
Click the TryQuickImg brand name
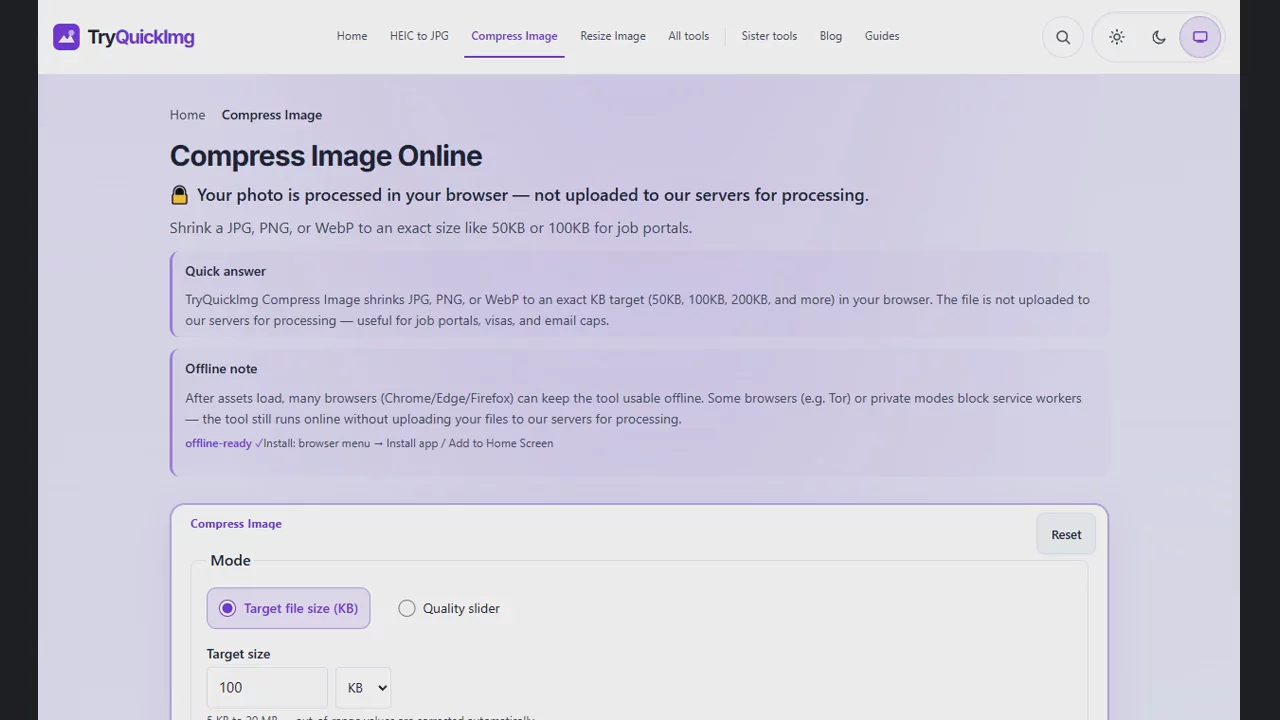(x=141, y=38)
